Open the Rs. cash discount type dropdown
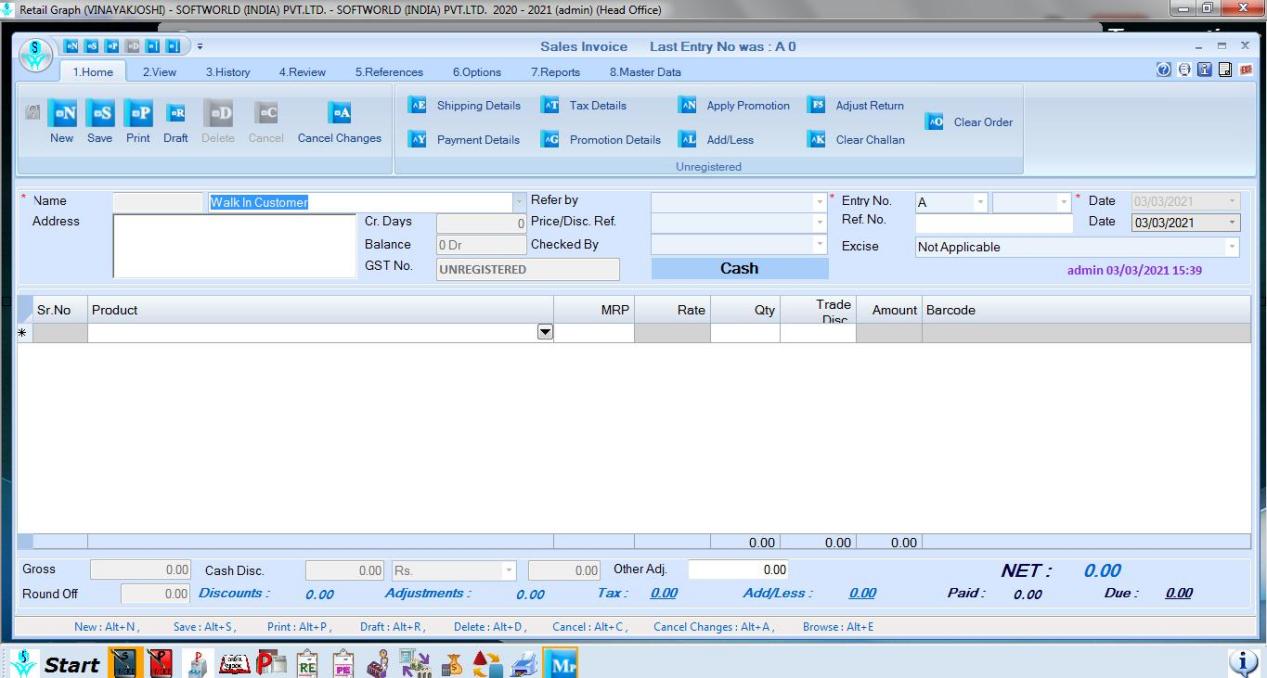 tap(509, 571)
